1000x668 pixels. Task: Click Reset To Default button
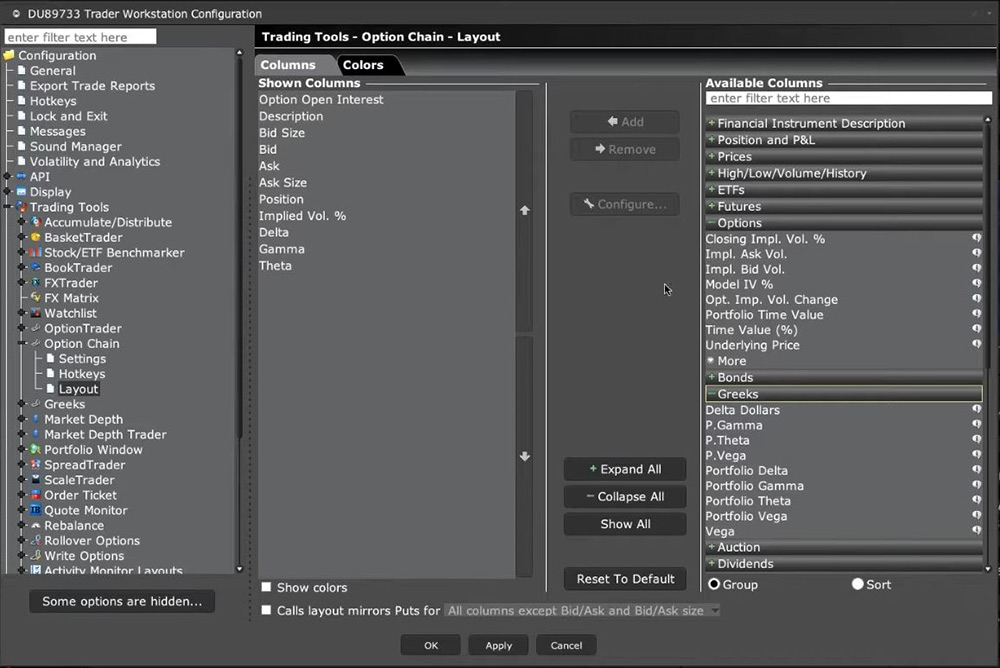click(625, 579)
